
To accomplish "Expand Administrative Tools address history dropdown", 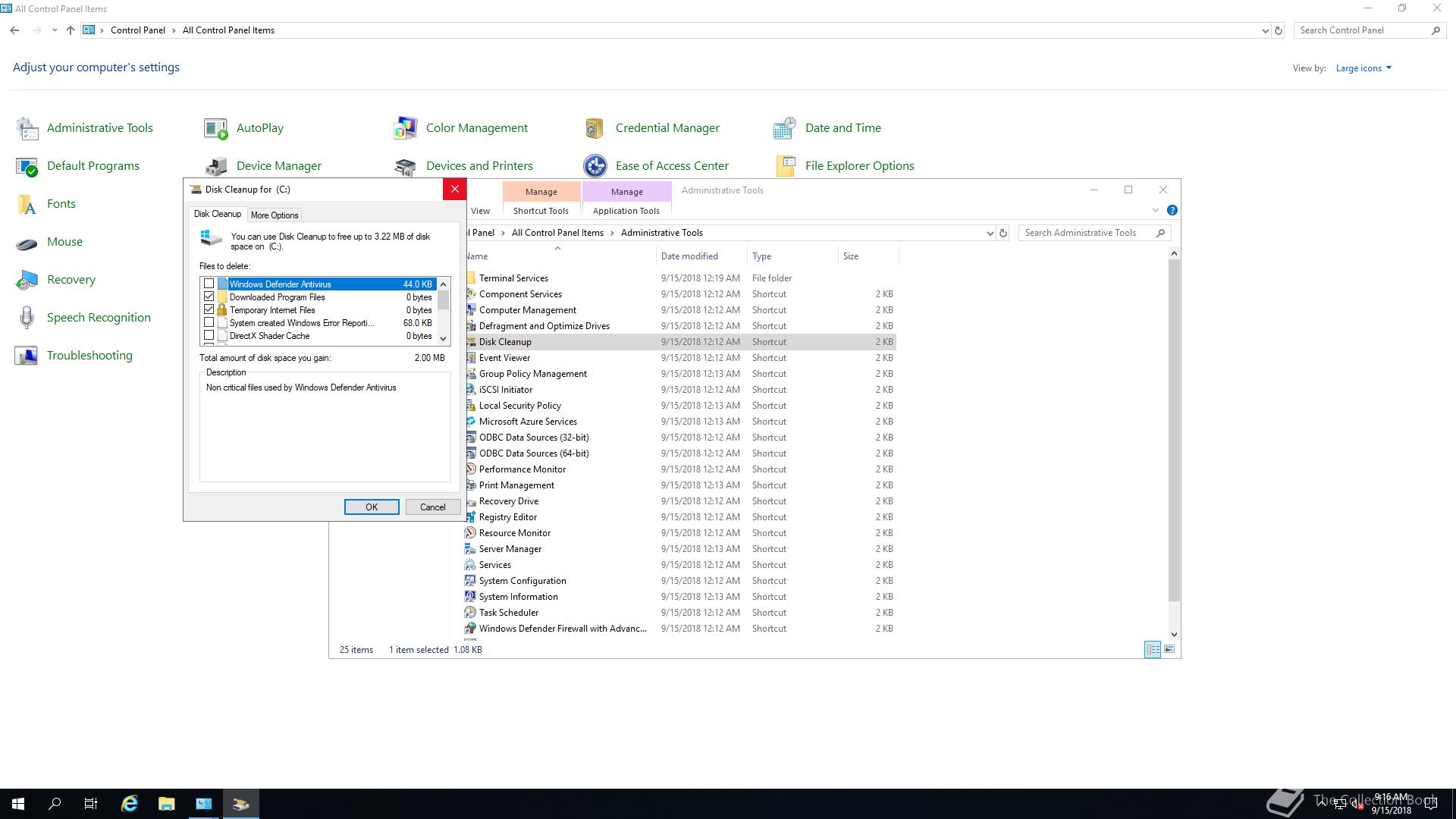I will (990, 234).
